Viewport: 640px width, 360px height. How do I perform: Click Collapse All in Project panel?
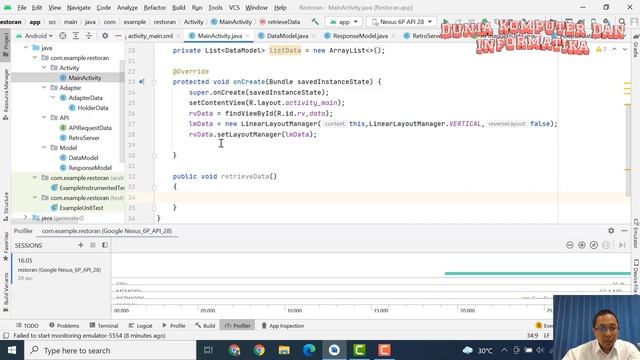[x=89, y=36]
